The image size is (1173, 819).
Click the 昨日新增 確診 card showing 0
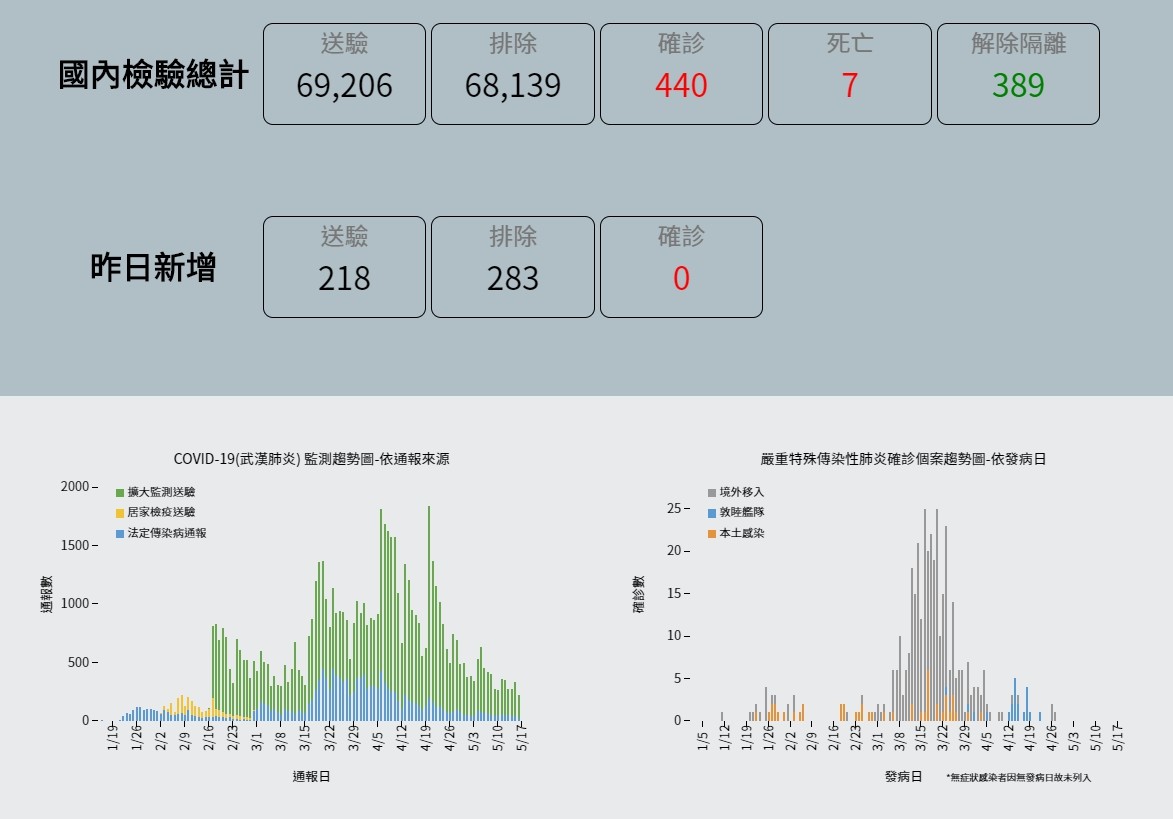(681, 266)
